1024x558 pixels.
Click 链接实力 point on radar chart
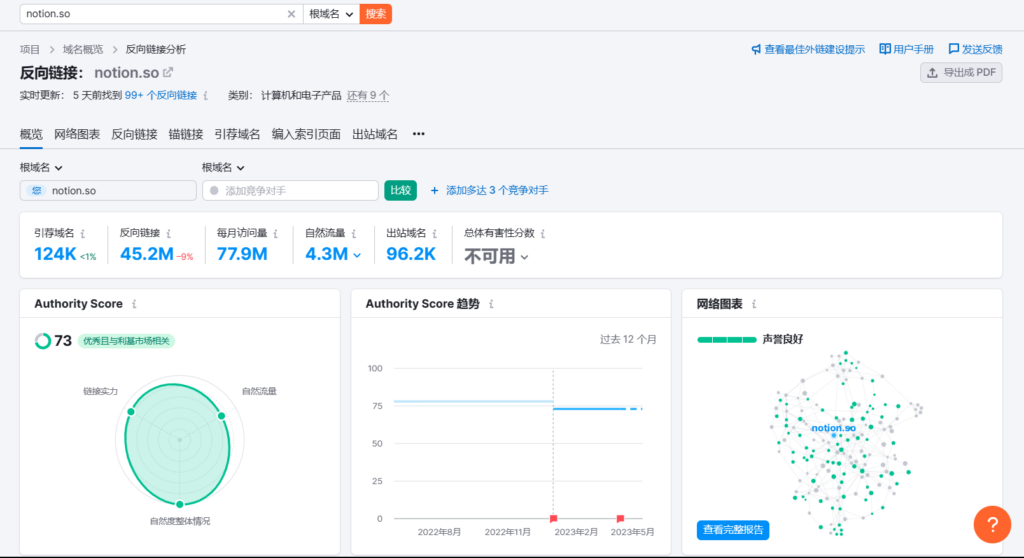tap(131, 412)
